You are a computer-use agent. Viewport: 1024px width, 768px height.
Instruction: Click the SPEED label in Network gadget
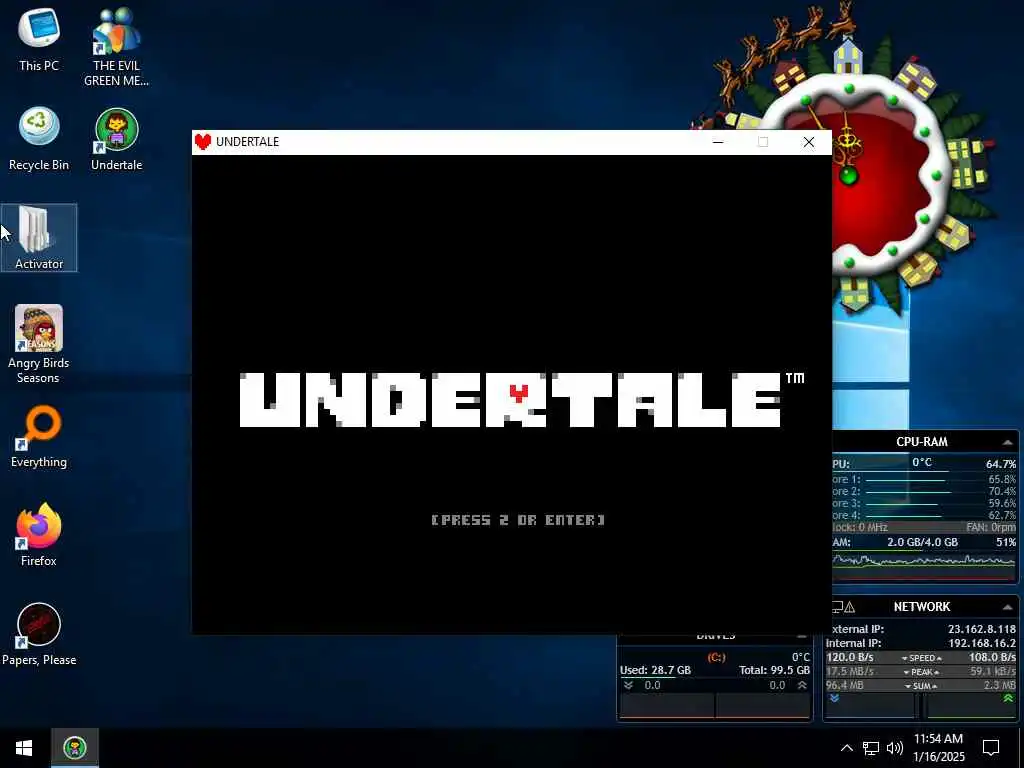click(x=921, y=658)
